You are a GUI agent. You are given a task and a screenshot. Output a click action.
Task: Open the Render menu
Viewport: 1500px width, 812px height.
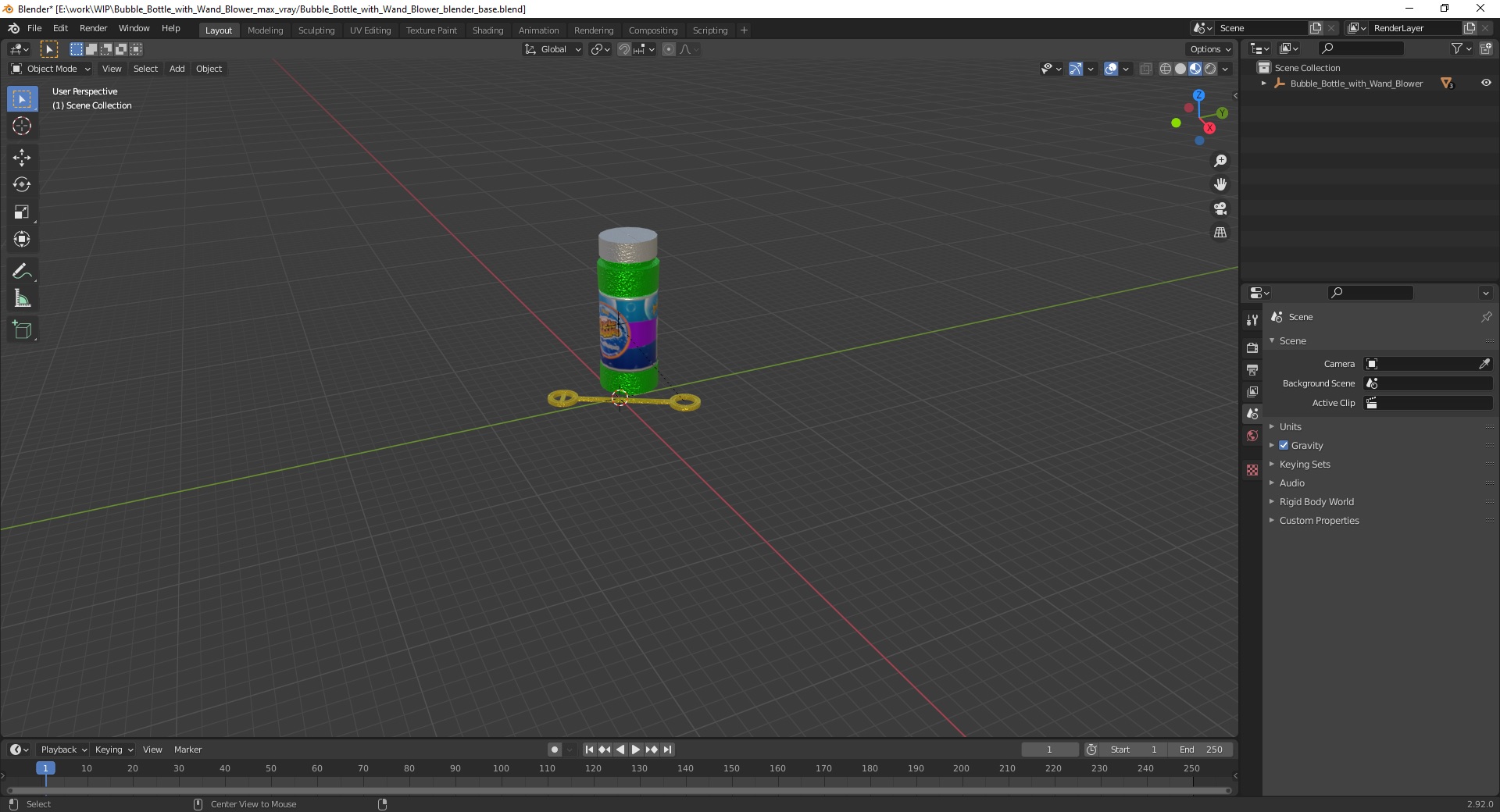(93, 28)
